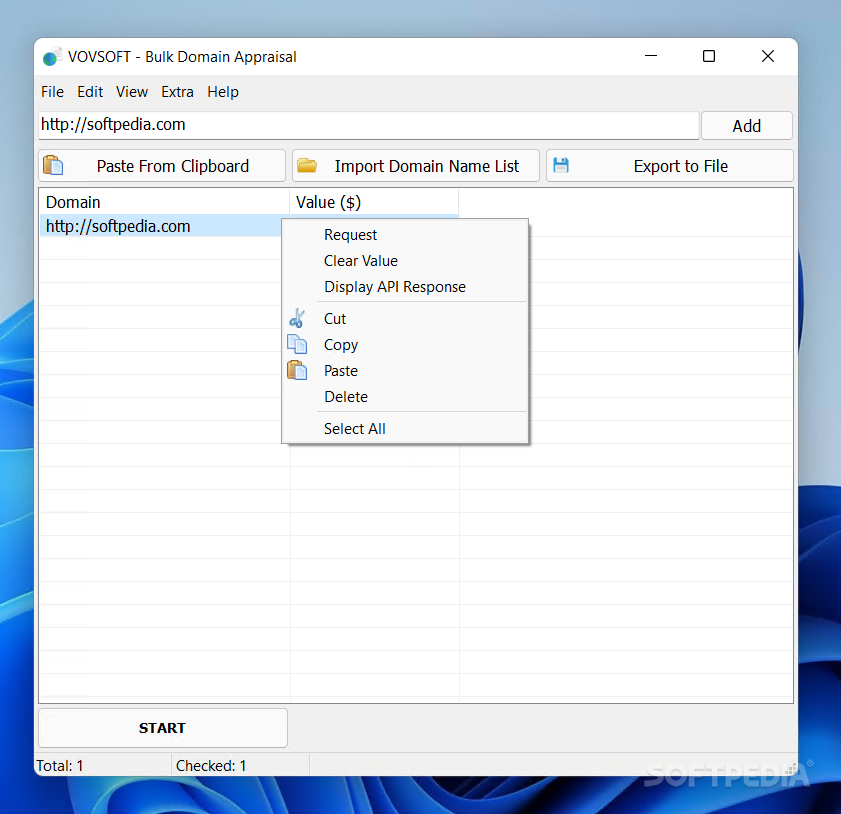
Task: Click the Paste From Clipboard button
Action: [162, 166]
